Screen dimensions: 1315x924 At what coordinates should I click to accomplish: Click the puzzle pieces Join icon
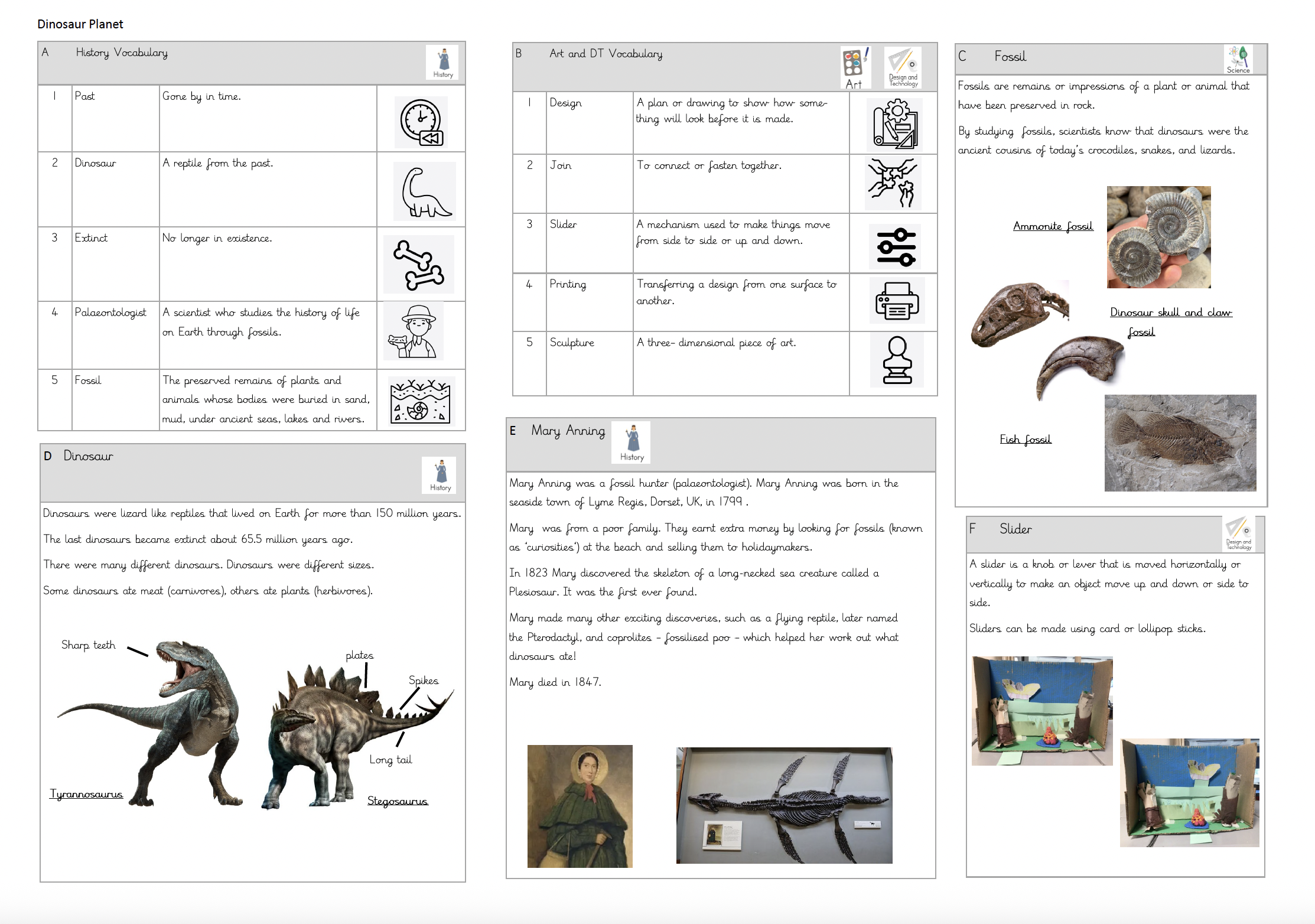(x=893, y=183)
